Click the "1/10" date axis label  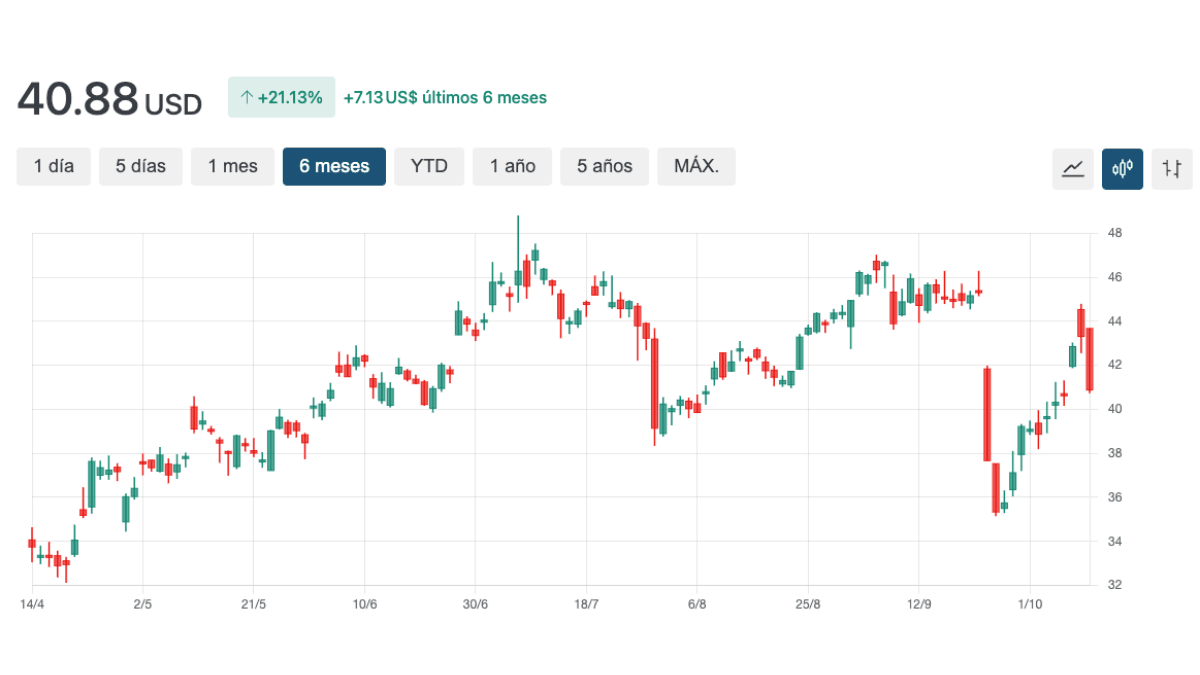pos(1030,603)
